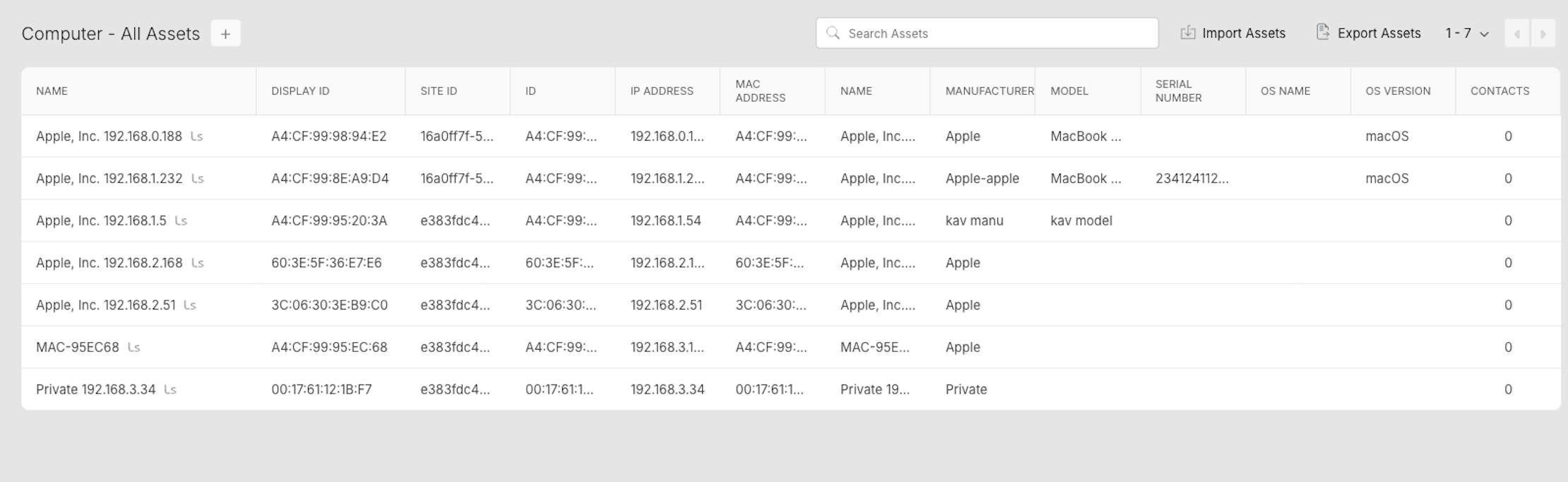The width and height of the screenshot is (1568, 482).
Task: Click display ID 60:3E:5F:36:E7:E6
Action: point(326,263)
